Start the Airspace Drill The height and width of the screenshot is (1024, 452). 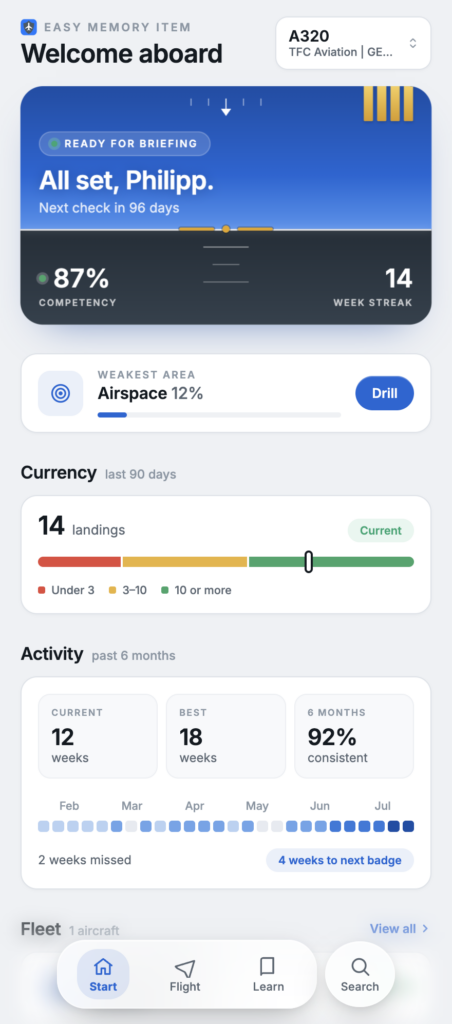pos(385,393)
